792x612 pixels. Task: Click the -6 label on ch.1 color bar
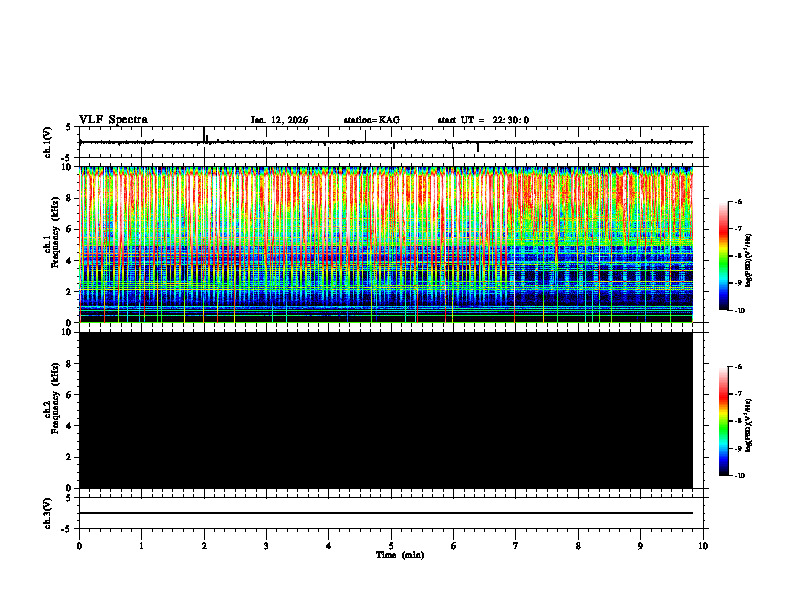(x=739, y=201)
